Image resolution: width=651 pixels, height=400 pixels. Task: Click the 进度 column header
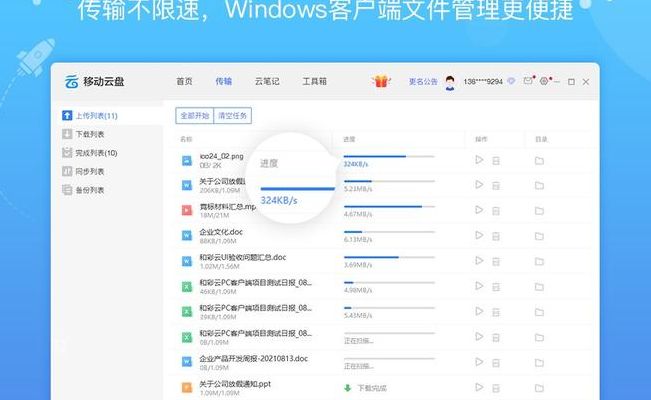point(349,139)
